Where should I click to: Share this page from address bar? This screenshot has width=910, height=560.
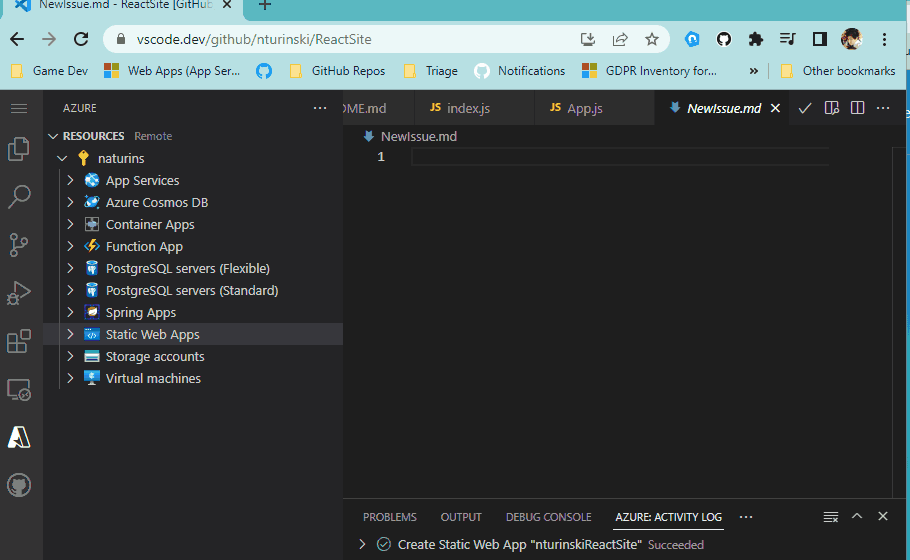click(620, 39)
